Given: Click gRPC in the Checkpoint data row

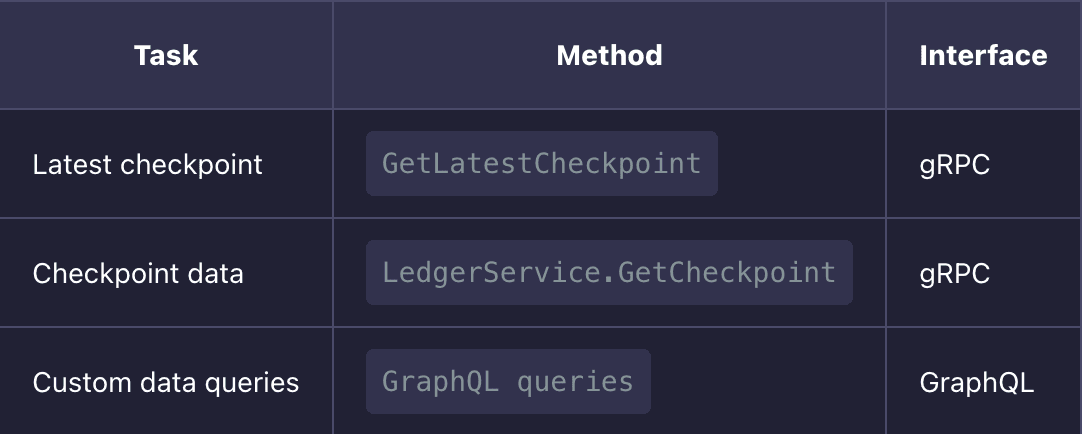Looking at the screenshot, I should click(954, 273).
